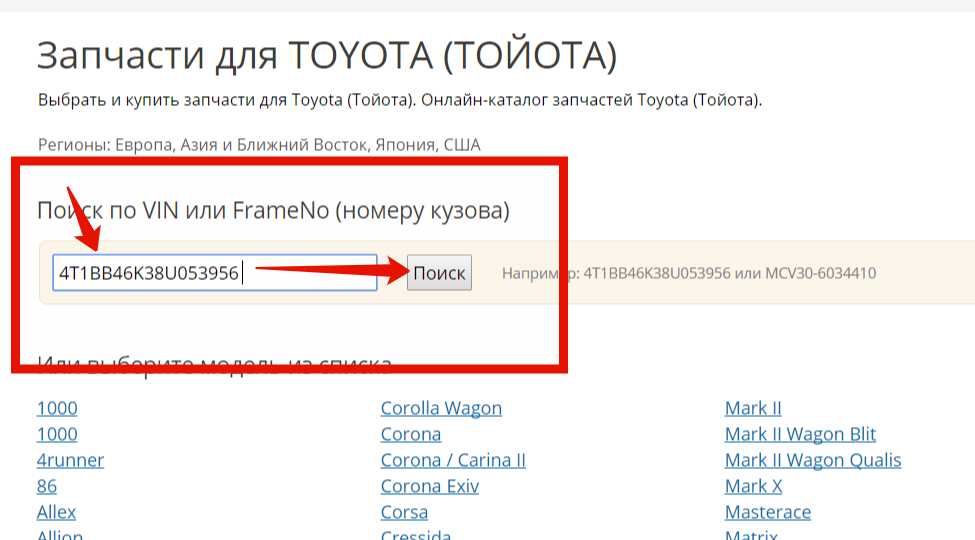Choose the Masterace model link
975x540 pixels.
(768, 512)
